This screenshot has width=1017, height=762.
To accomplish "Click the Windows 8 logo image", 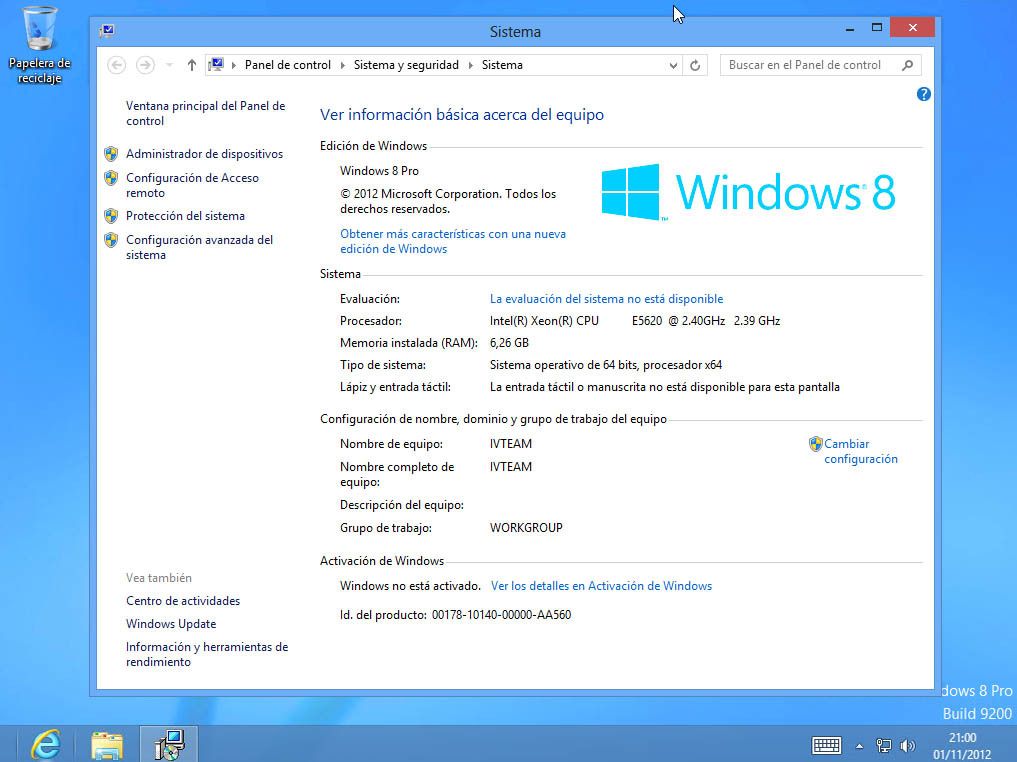I will point(748,192).
